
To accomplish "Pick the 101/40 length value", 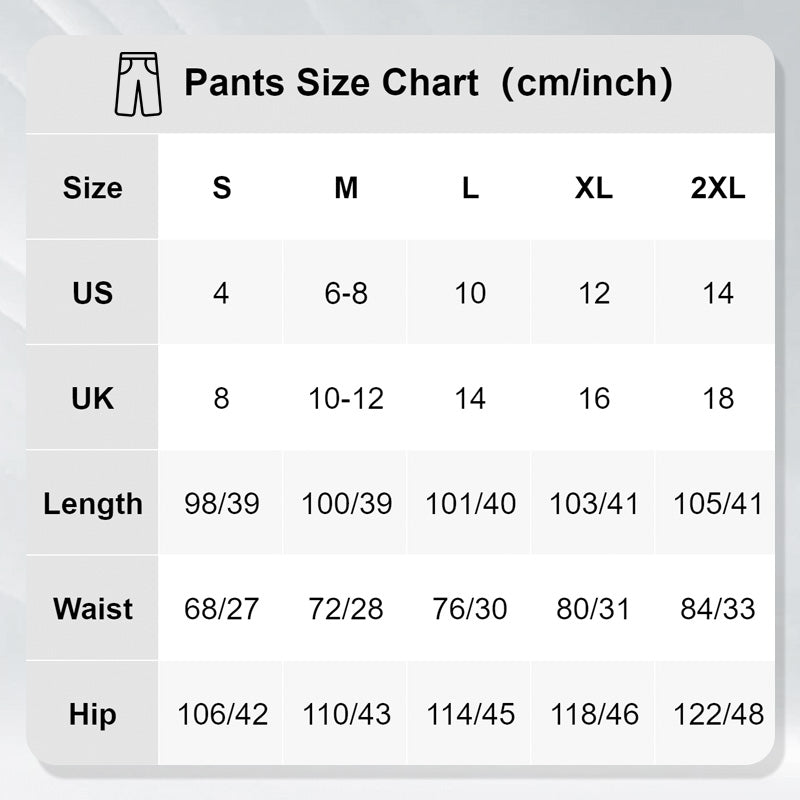I will click(470, 504).
